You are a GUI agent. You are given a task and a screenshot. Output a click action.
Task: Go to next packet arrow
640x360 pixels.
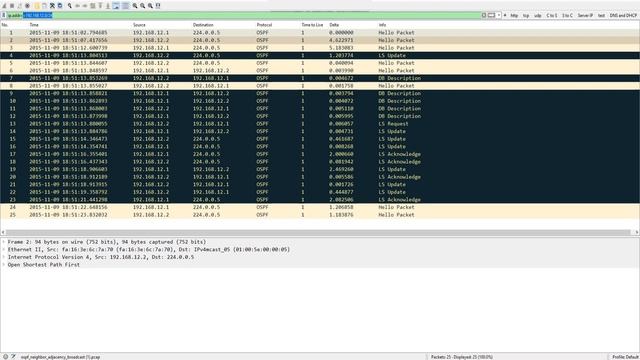pyautogui.click(x=85, y=6)
